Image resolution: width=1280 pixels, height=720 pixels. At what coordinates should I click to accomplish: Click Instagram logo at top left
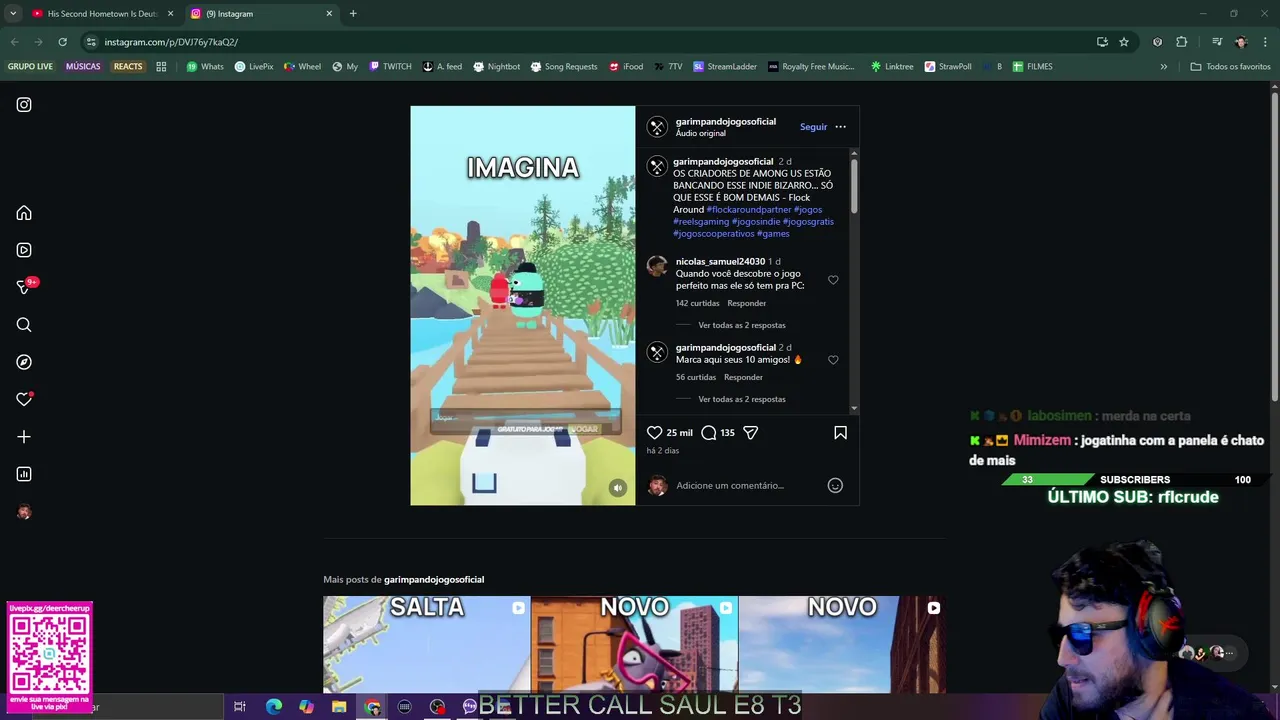coord(24,105)
